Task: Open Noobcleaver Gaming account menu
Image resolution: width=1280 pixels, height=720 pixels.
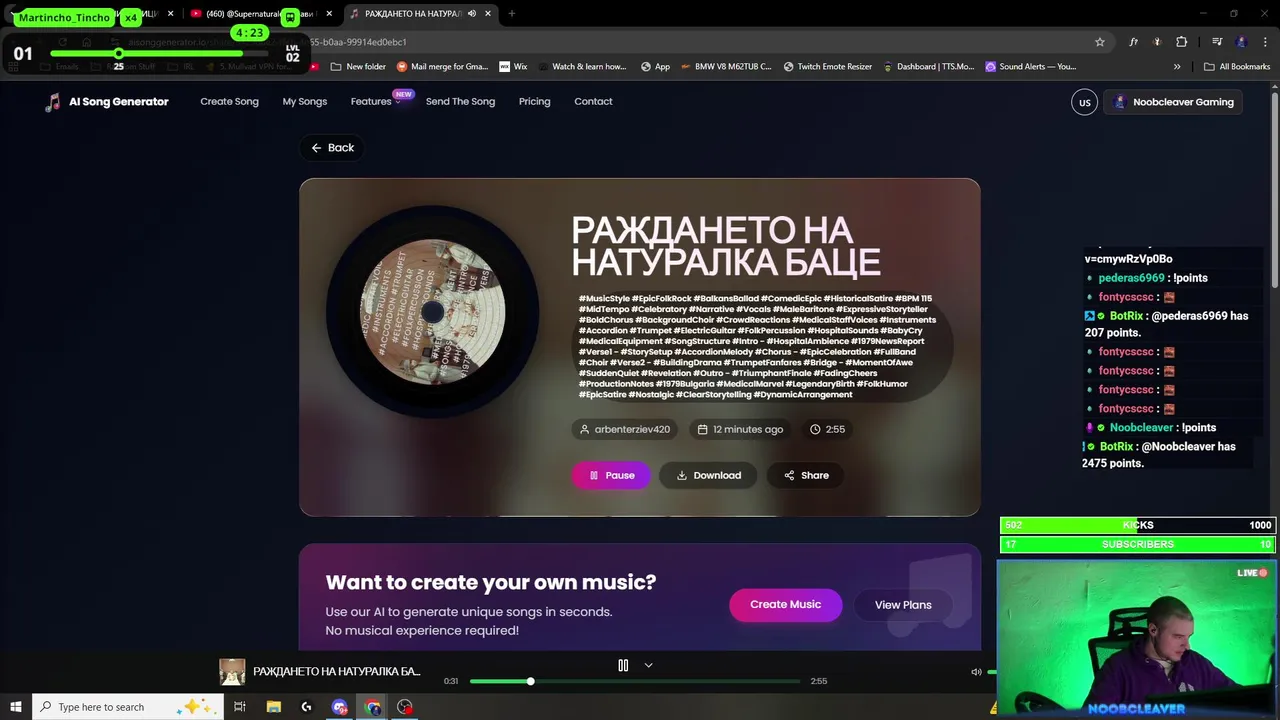Action: (x=1173, y=102)
